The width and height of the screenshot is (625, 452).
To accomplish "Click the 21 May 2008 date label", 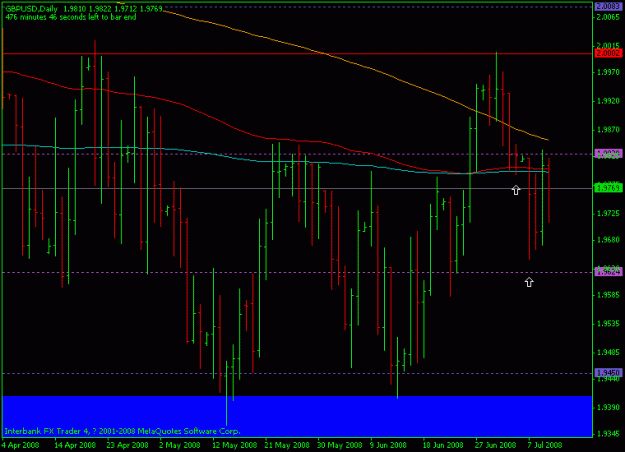I will coord(287,445).
